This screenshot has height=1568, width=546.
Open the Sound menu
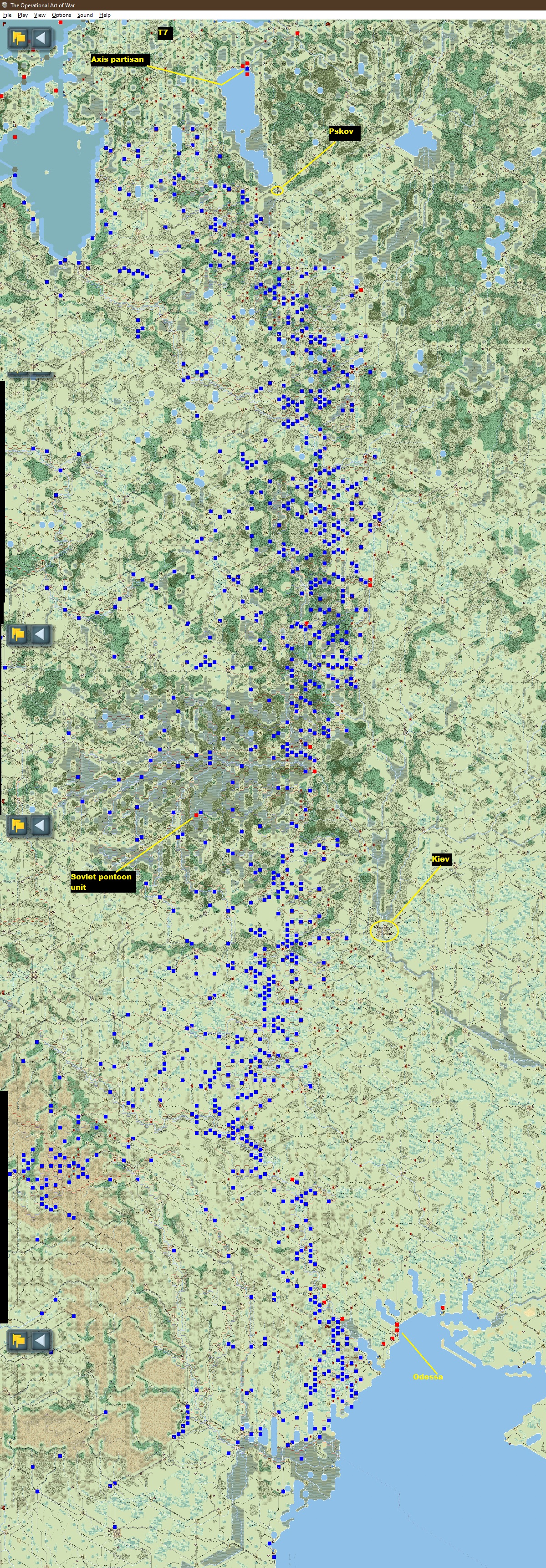85,15
